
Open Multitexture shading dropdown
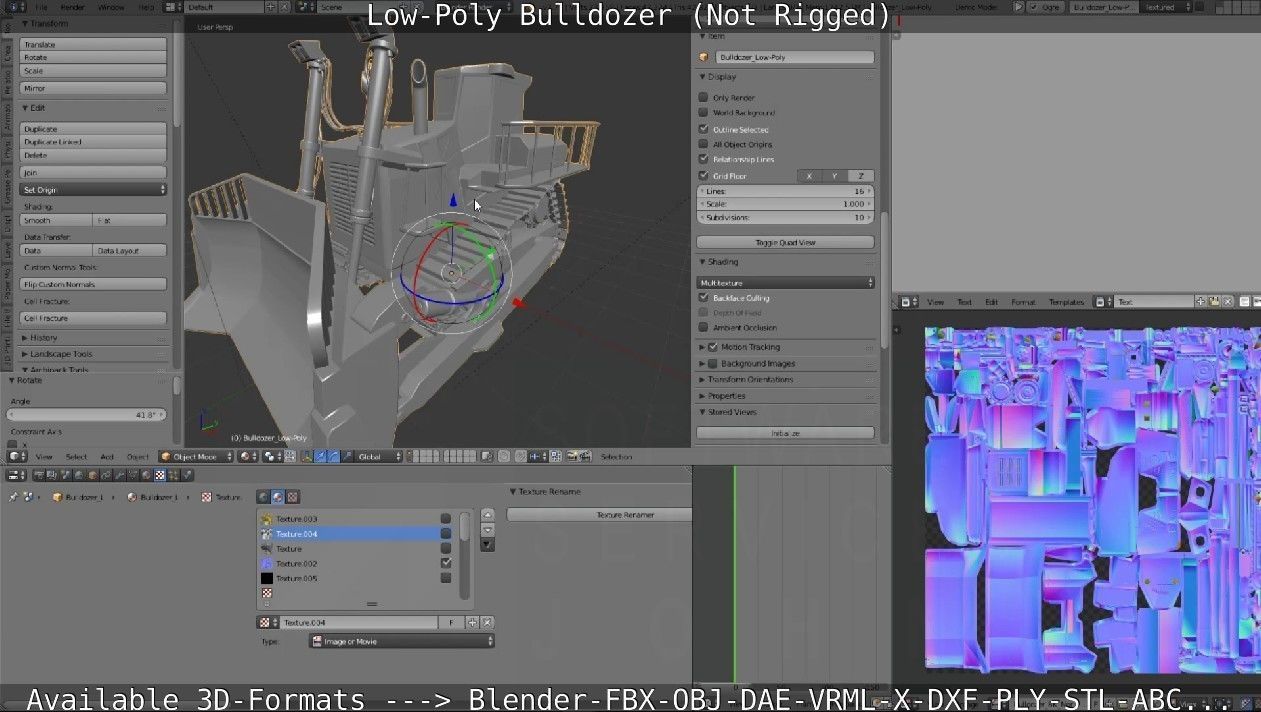click(x=786, y=283)
